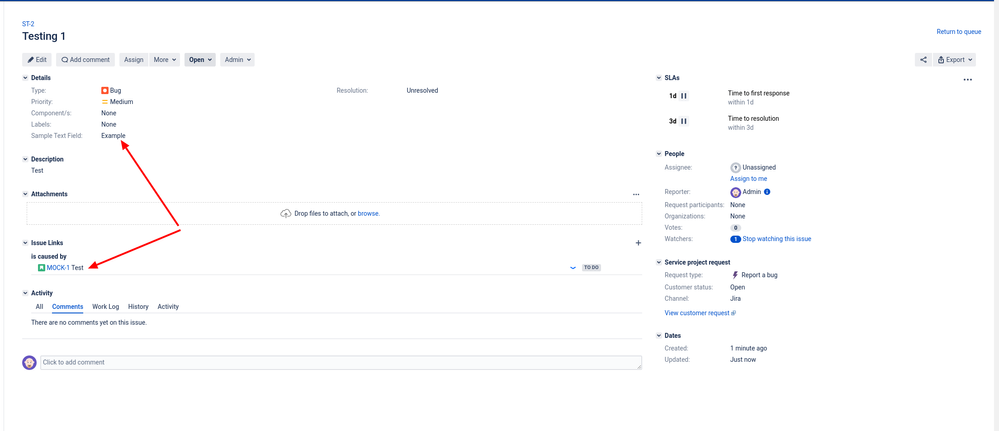Click the Unresolved resolution value
This screenshot has width=999, height=431.
point(422,91)
